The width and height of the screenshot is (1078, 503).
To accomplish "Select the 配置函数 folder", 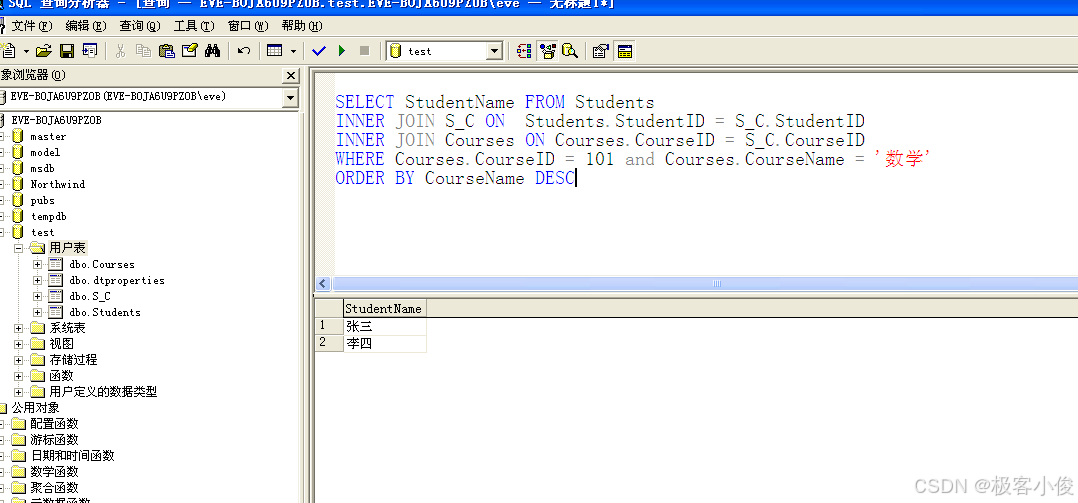I will (x=54, y=424).
